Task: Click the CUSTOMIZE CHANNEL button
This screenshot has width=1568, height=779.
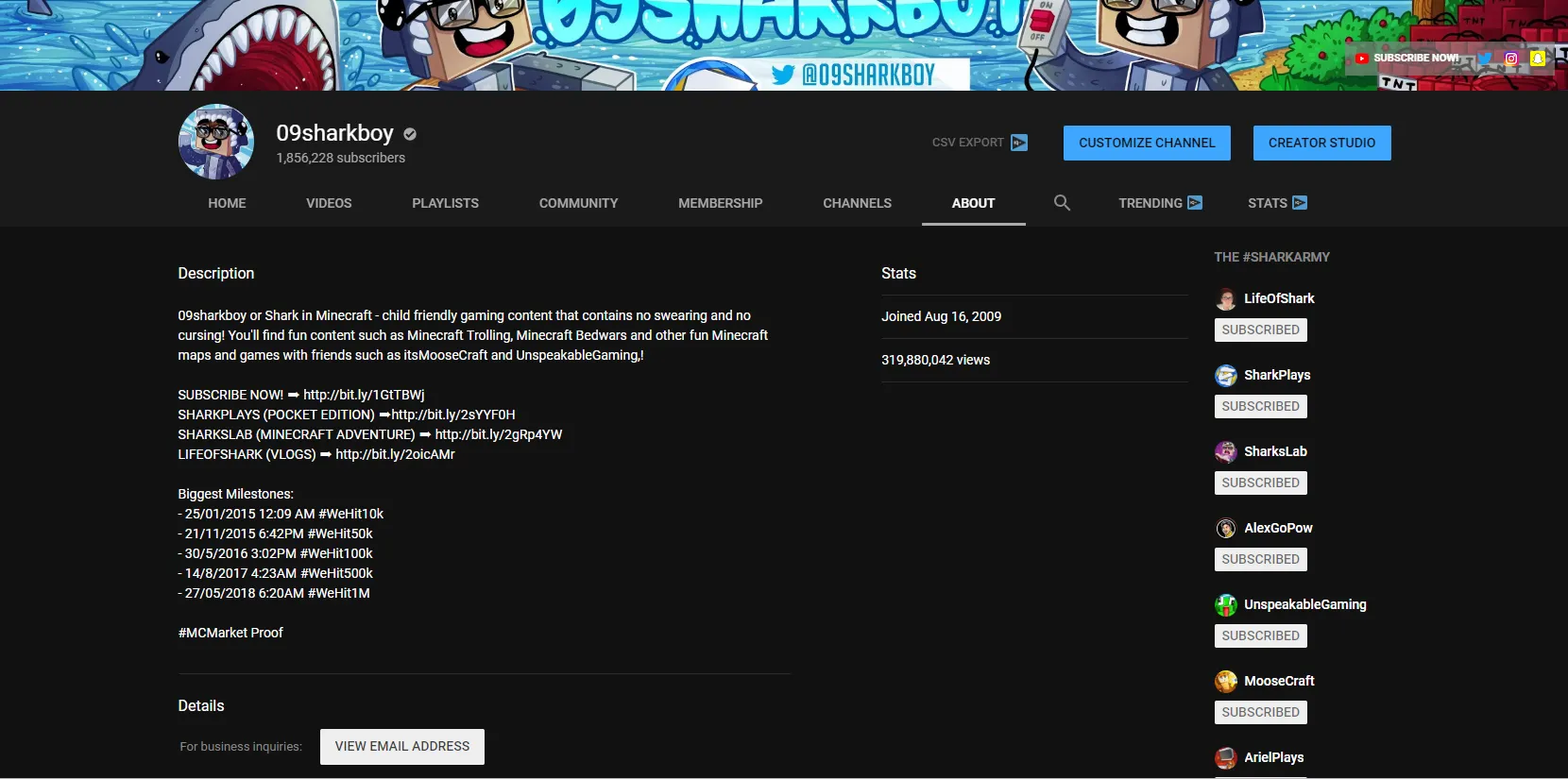Action: (x=1147, y=144)
